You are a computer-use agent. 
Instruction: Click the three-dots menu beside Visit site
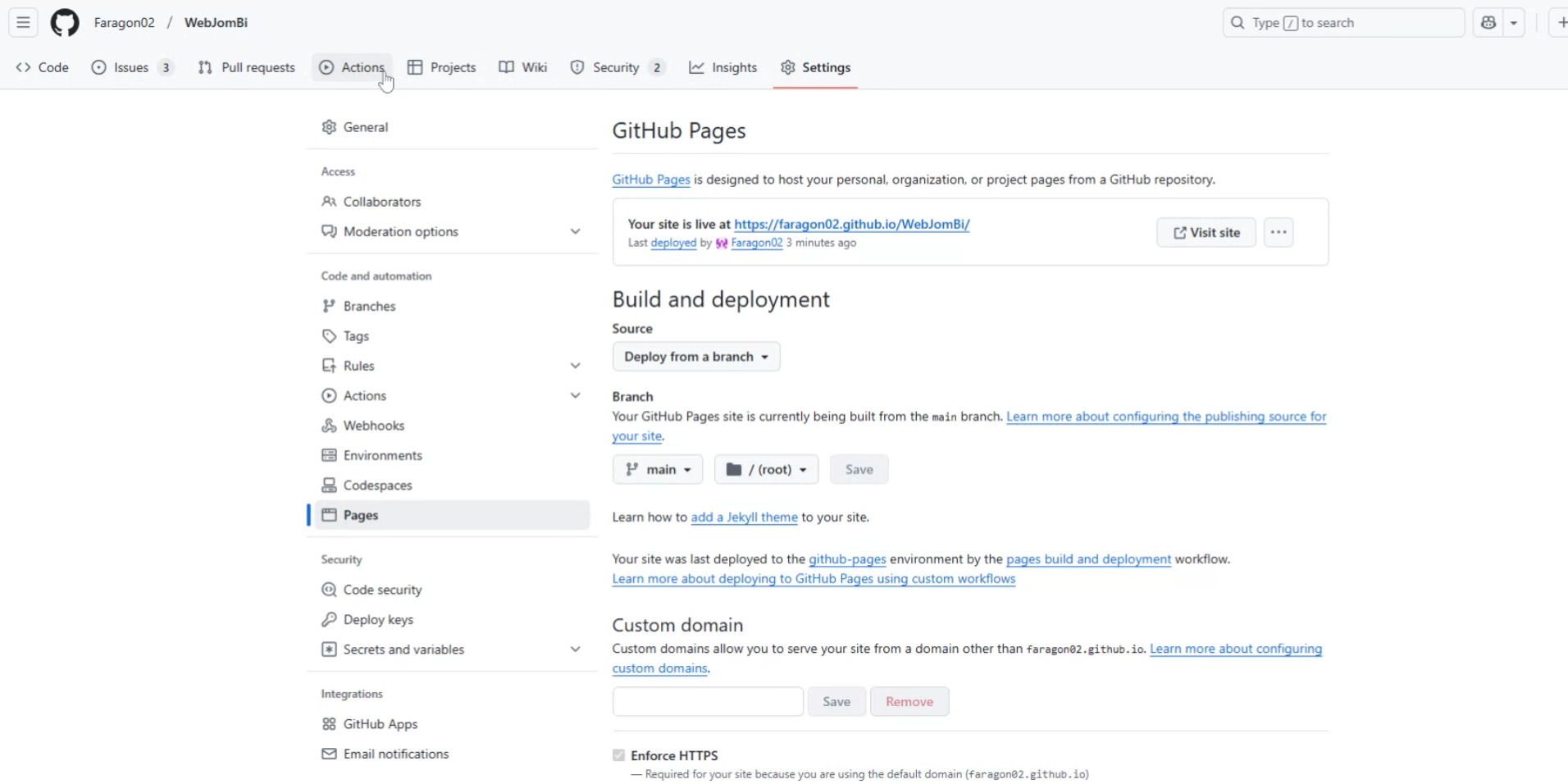click(x=1279, y=233)
